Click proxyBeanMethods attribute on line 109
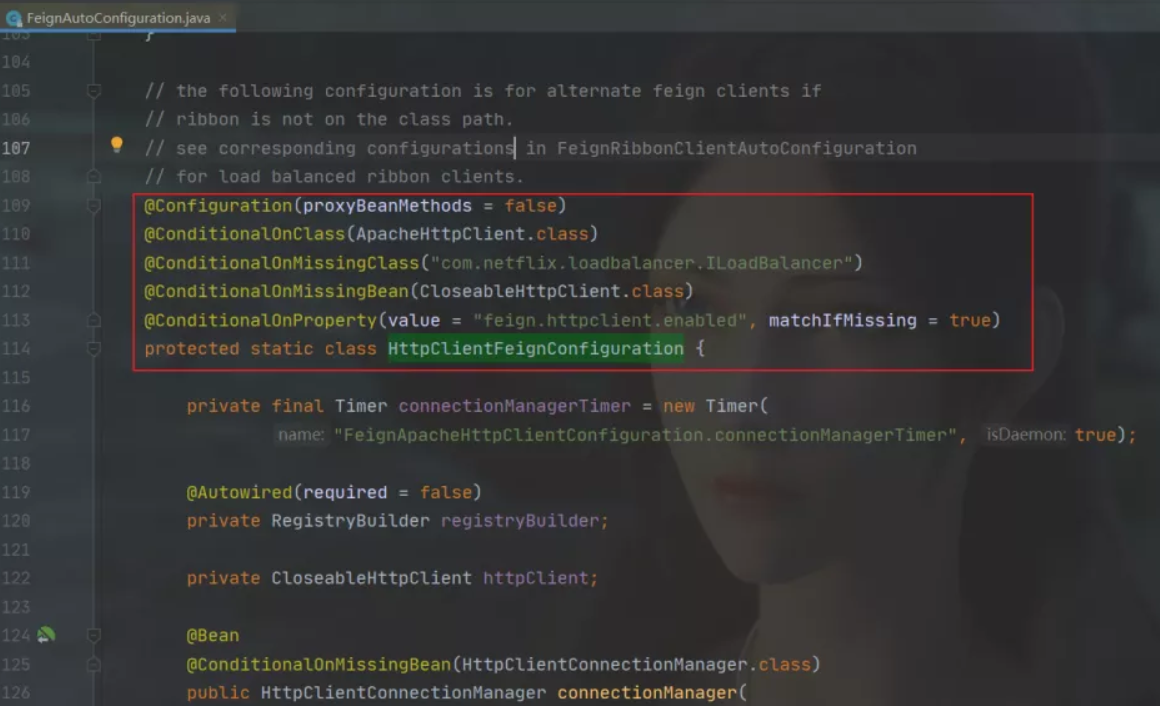Image resolution: width=1160 pixels, height=706 pixels. point(387,206)
